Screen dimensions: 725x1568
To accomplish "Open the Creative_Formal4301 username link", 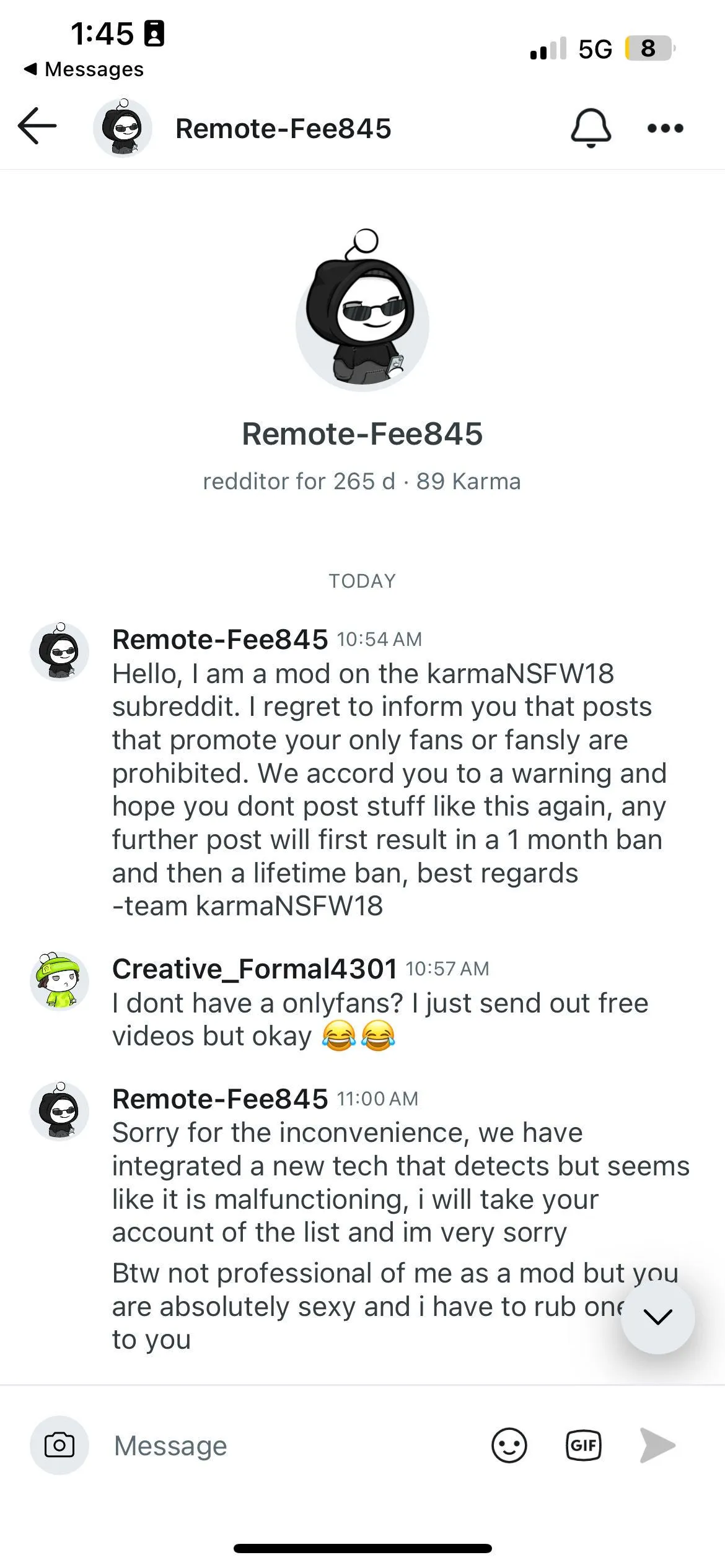I will click(x=255, y=969).
